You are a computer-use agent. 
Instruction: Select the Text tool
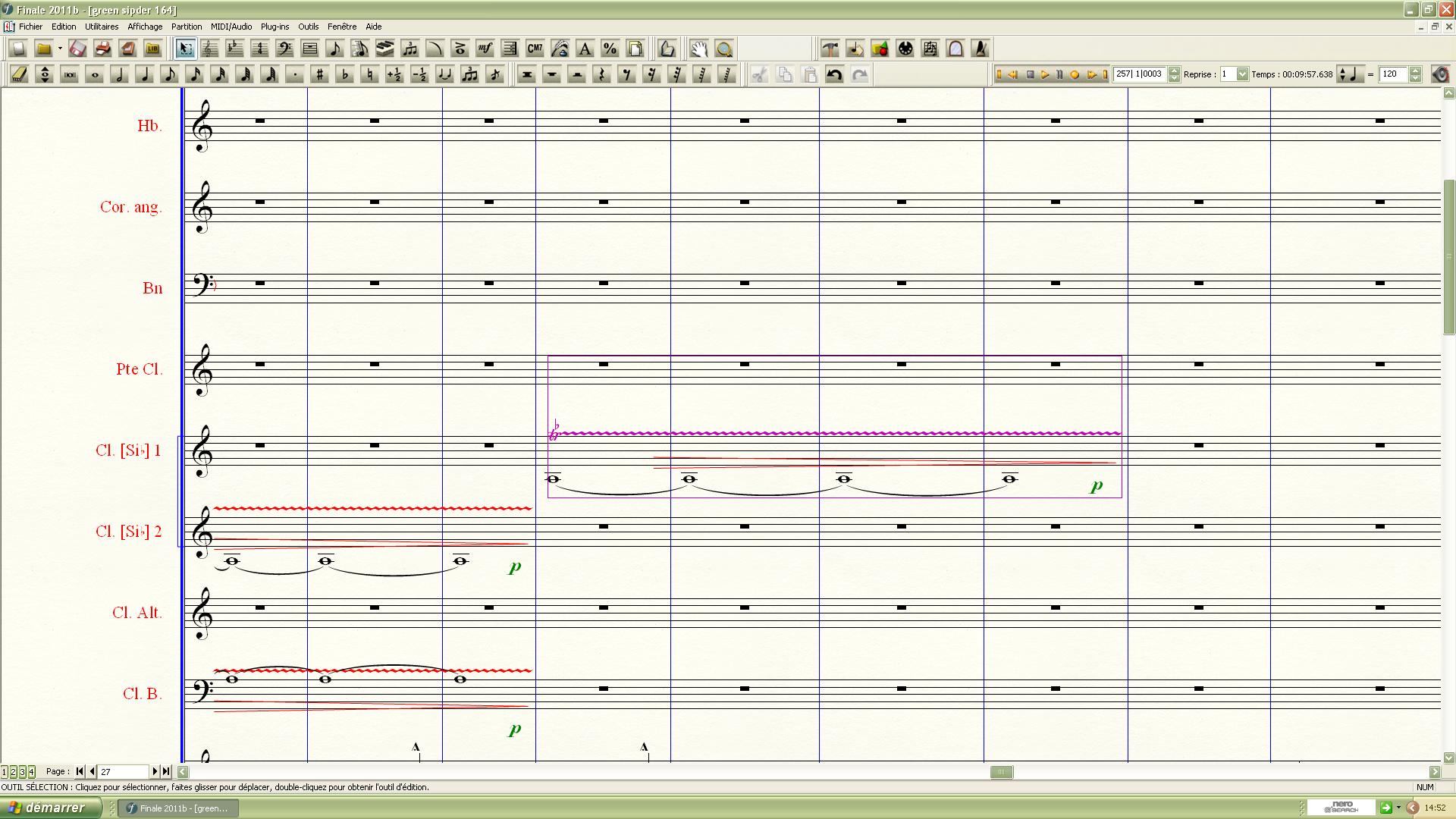(x=585, y=49)
